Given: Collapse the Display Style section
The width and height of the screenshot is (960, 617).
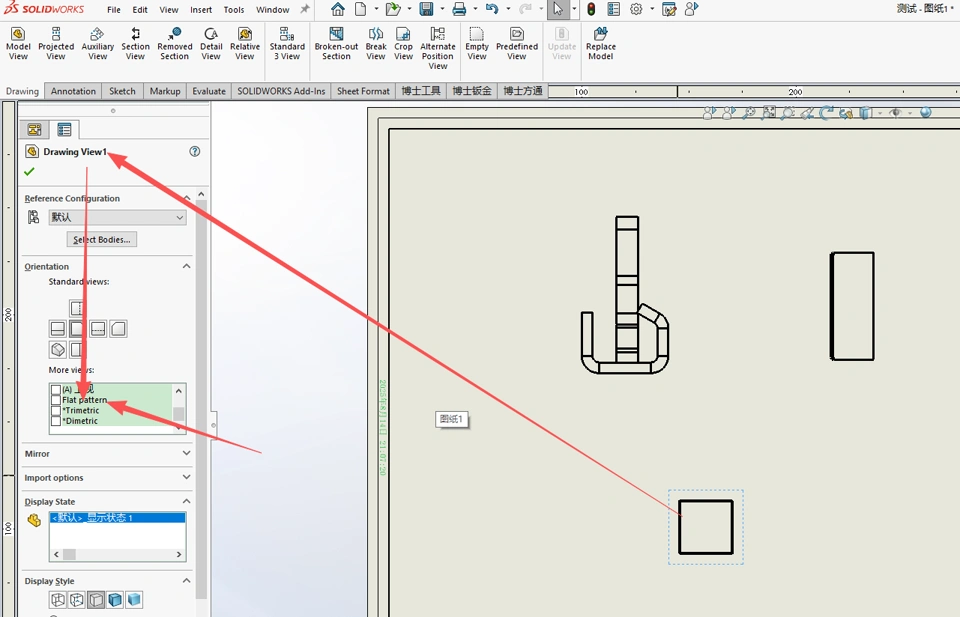Looking at the screenshot, I should point(187,580).
